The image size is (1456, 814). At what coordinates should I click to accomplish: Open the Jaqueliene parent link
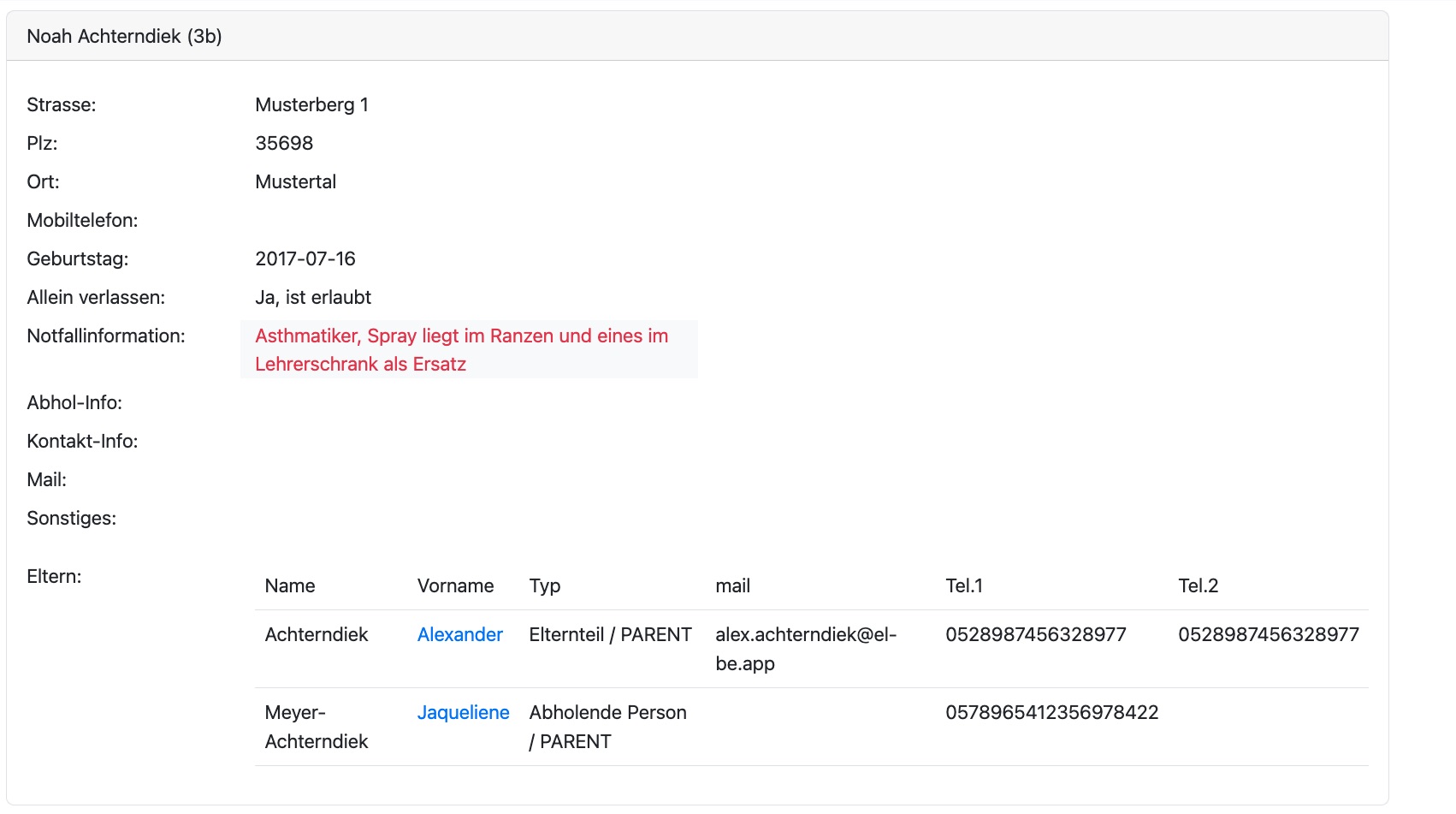463,712
